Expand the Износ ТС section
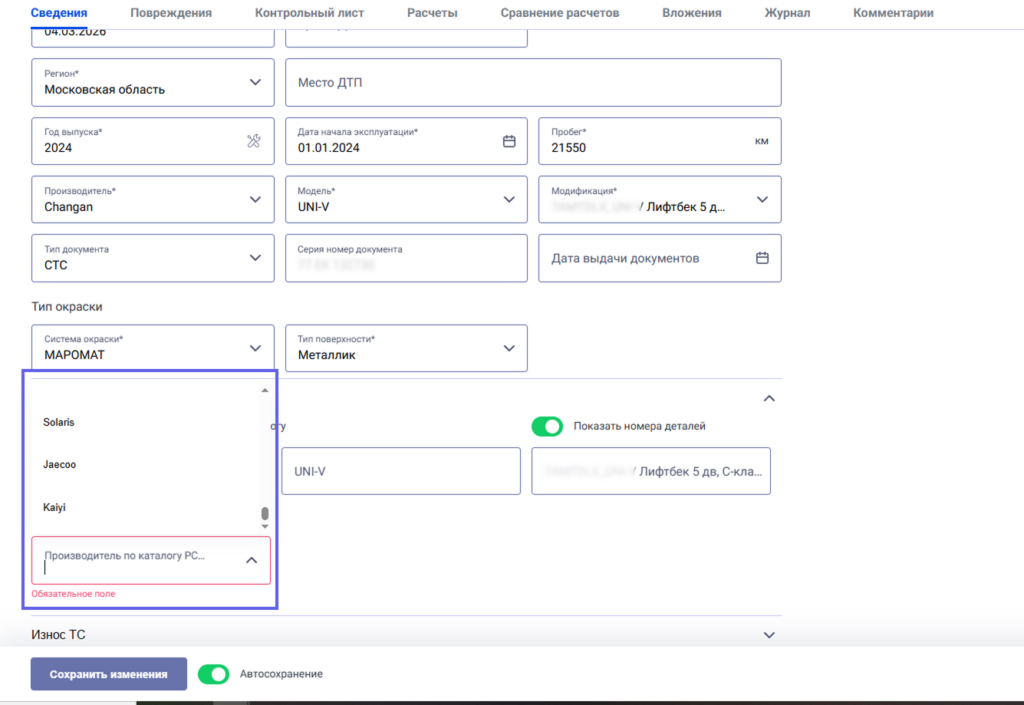Image resolution: width=1024 pixels, height=705 pixels. click(768, 634)
